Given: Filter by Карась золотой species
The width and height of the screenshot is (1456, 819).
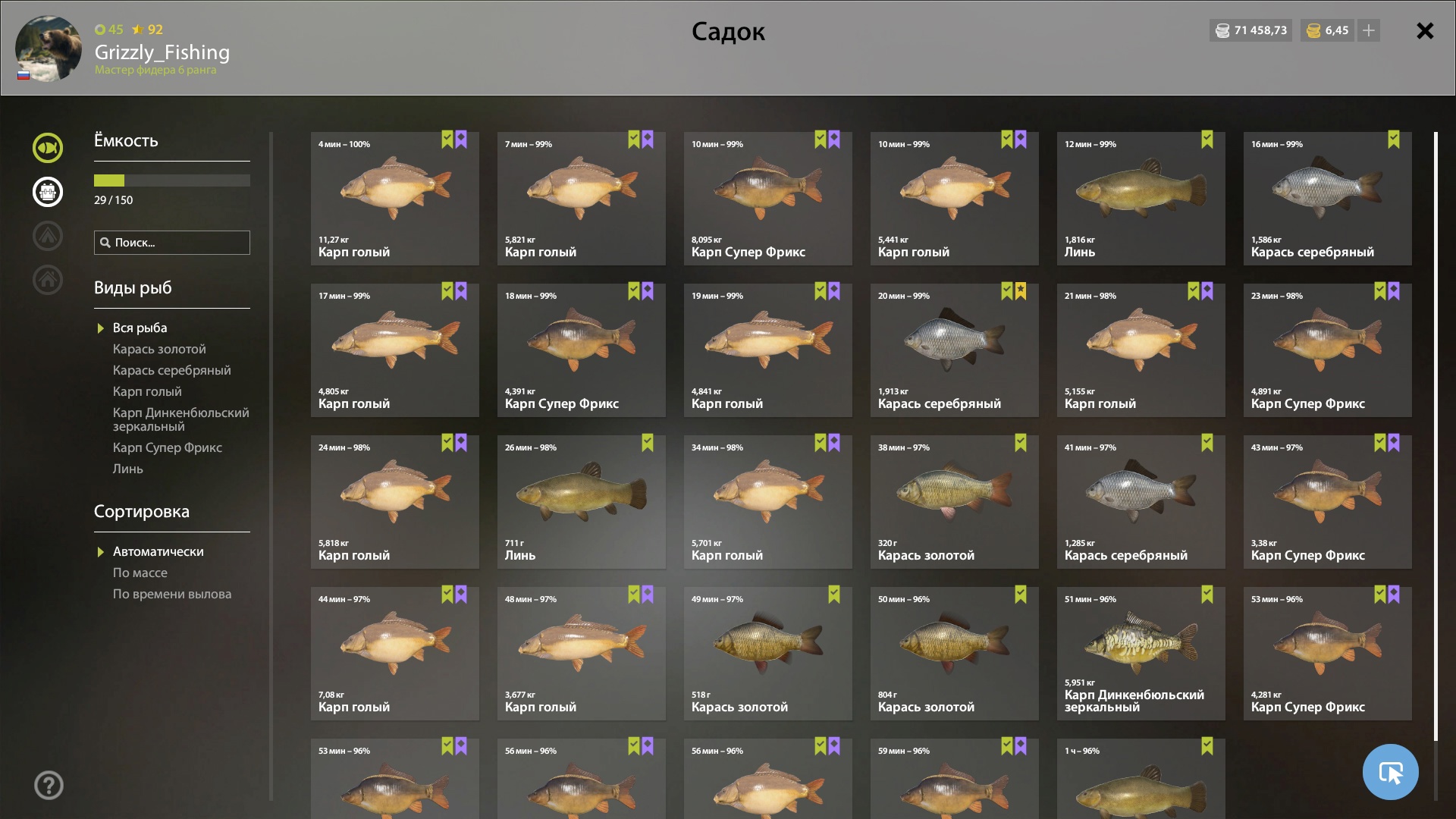Looking at the screenshot, I should pos(159,349).
